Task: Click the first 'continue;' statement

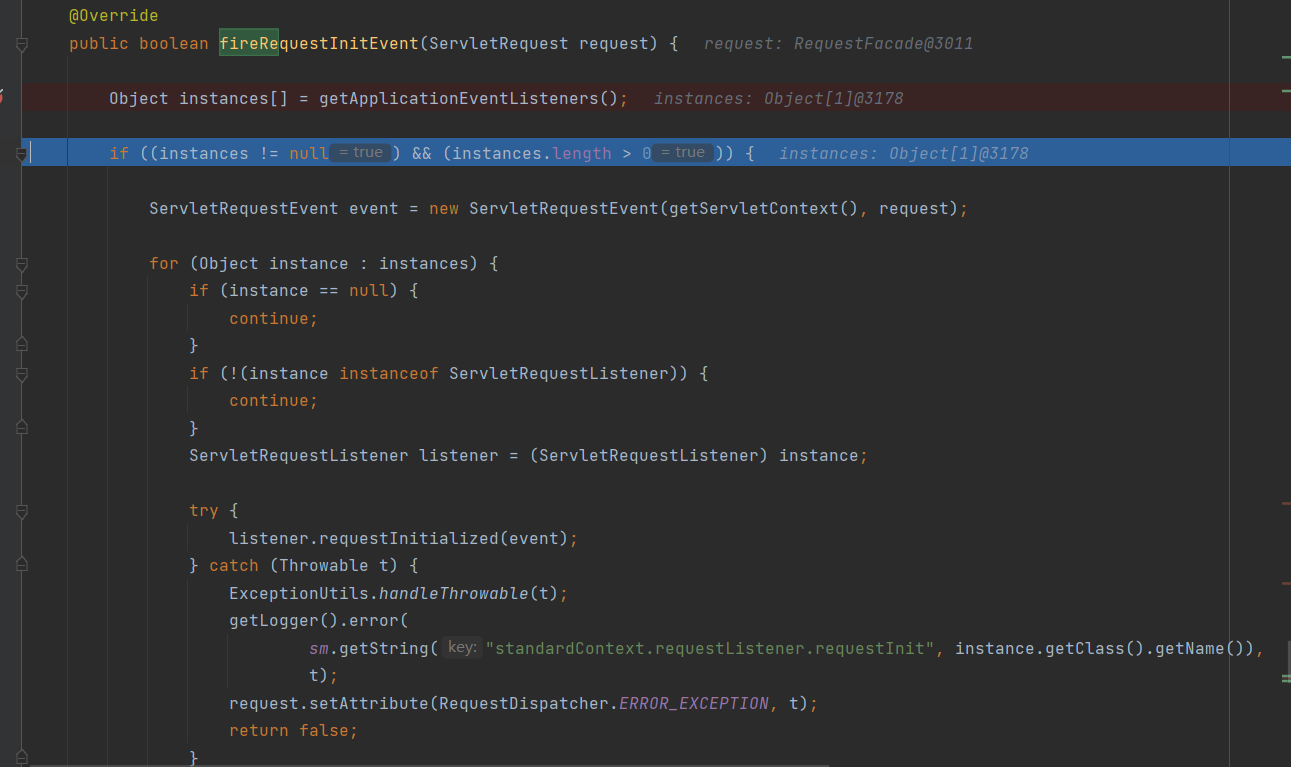Action: pyautogui.click(x=273, y=318)
